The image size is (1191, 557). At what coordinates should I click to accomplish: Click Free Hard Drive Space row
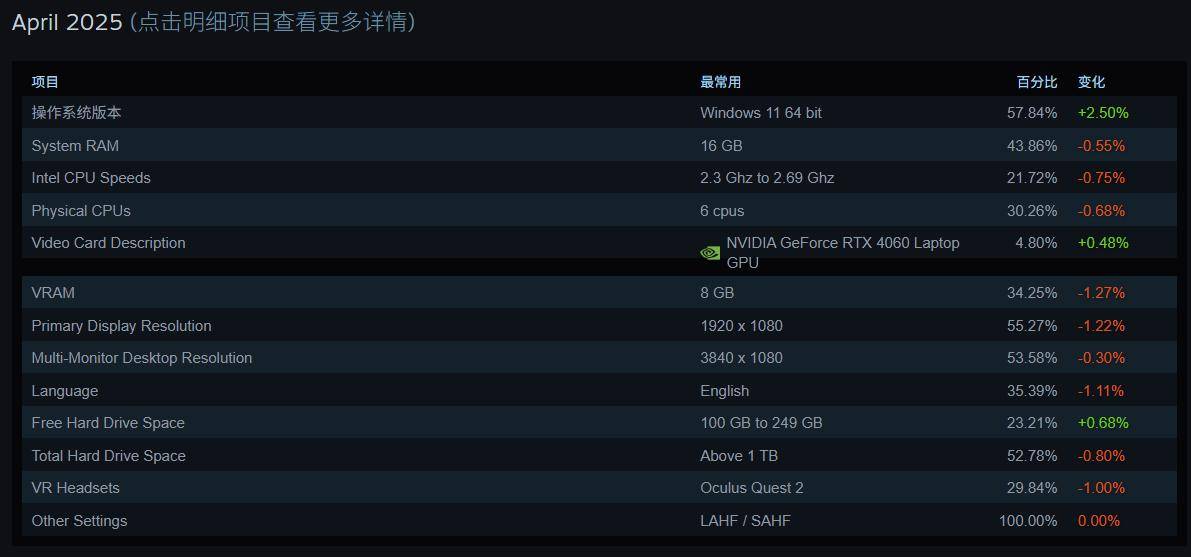[599, 422]
